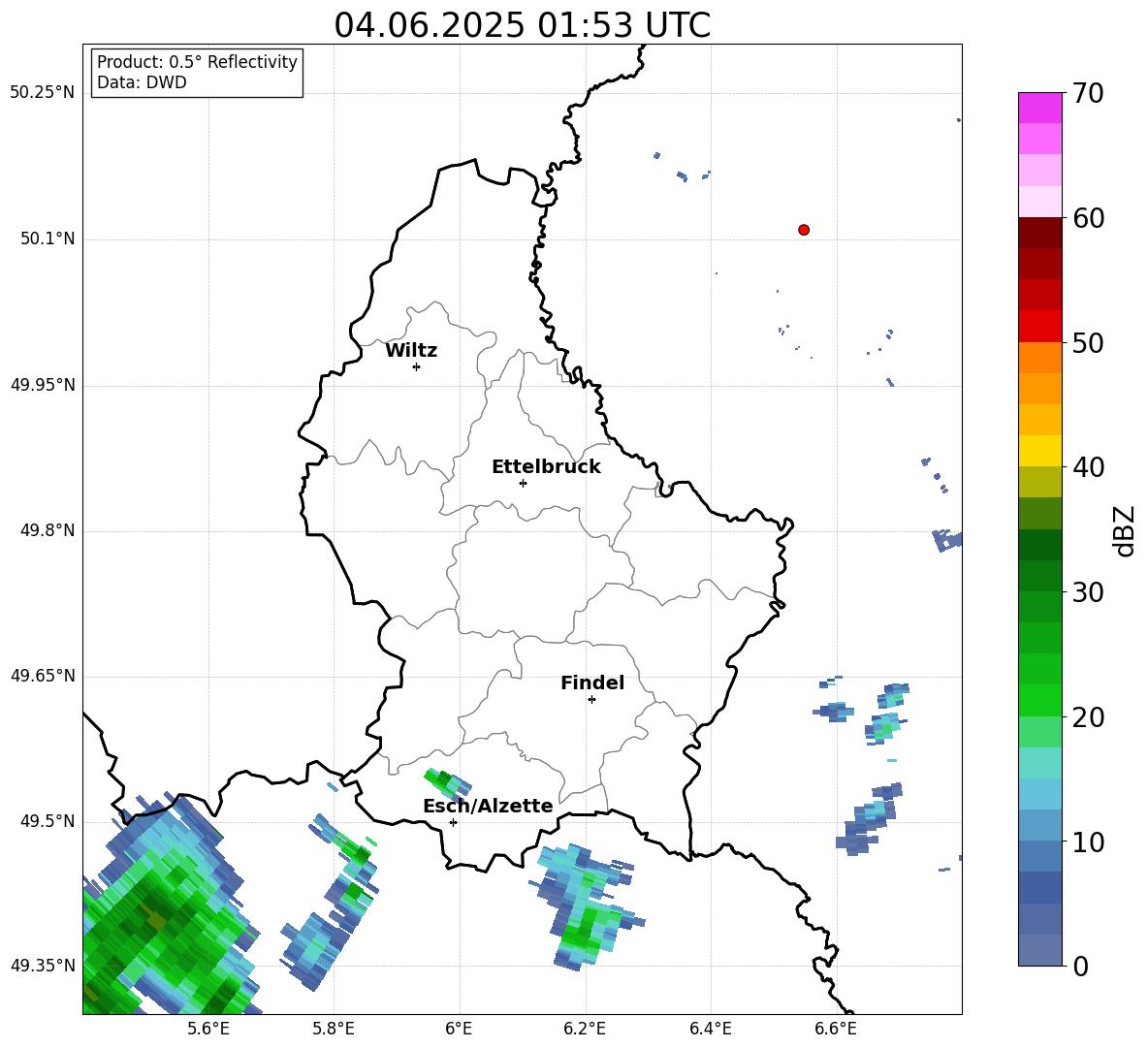The height and width of the screenshot is (1048, 1148).
Task: Click the colorbar label 0
Action: pos(1080,966)
